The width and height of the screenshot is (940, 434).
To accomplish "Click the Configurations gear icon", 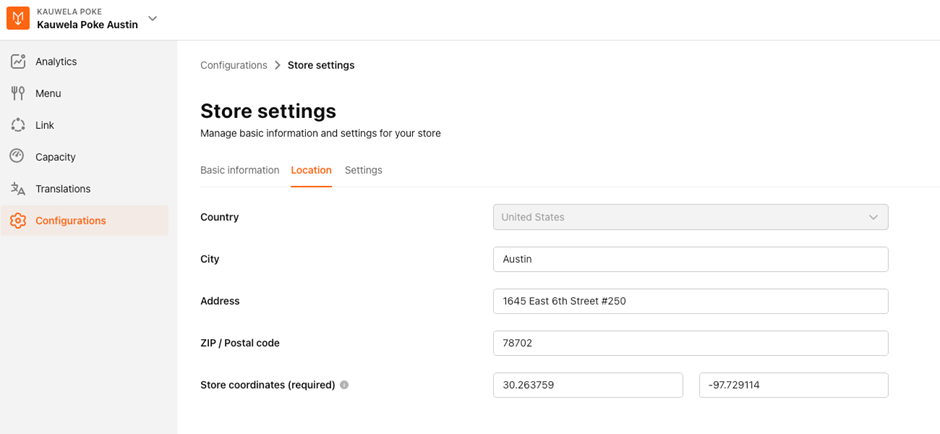I will click(x=18, y=221).
